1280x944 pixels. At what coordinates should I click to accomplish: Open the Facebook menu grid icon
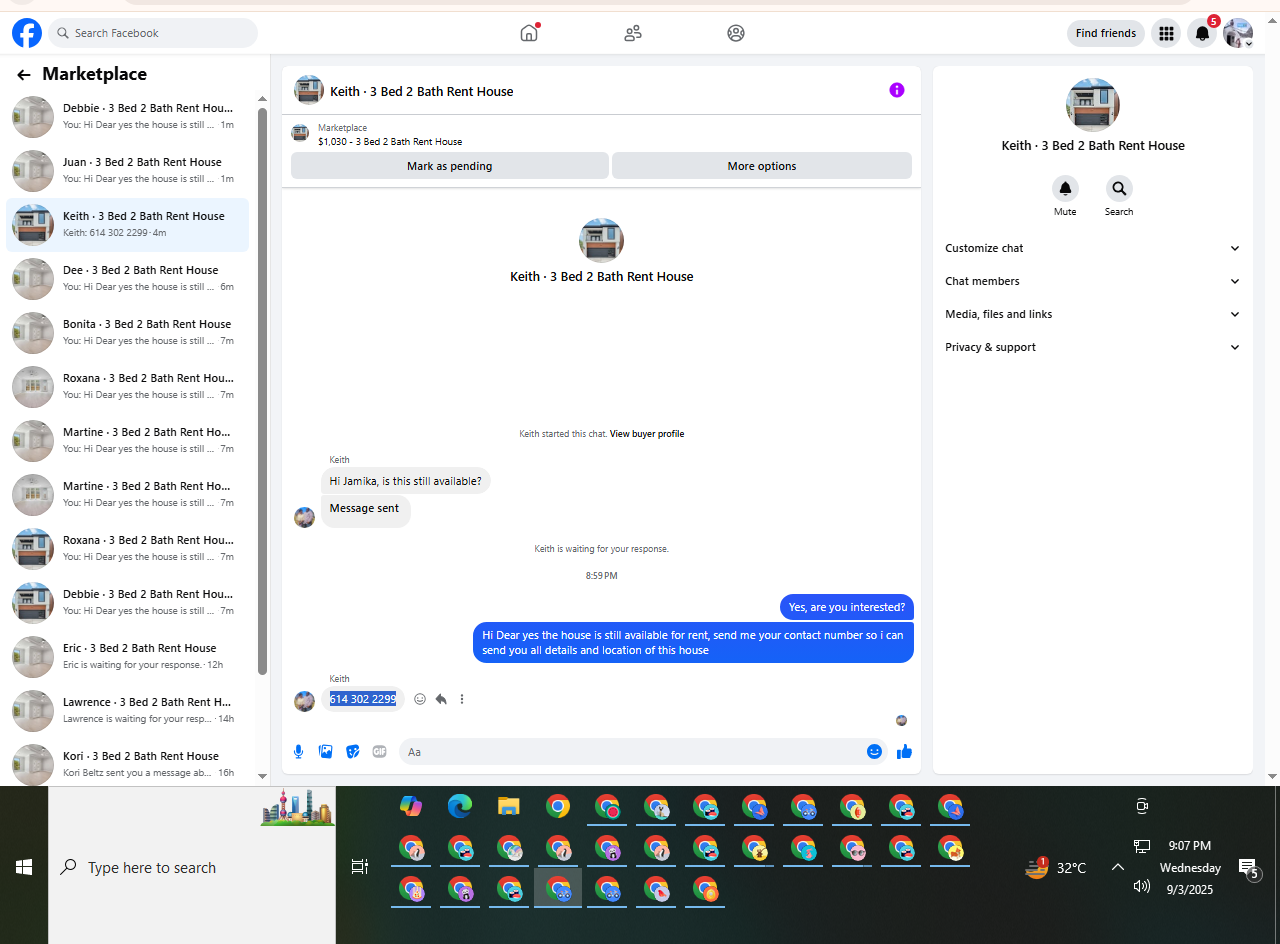click(1166, 33)
